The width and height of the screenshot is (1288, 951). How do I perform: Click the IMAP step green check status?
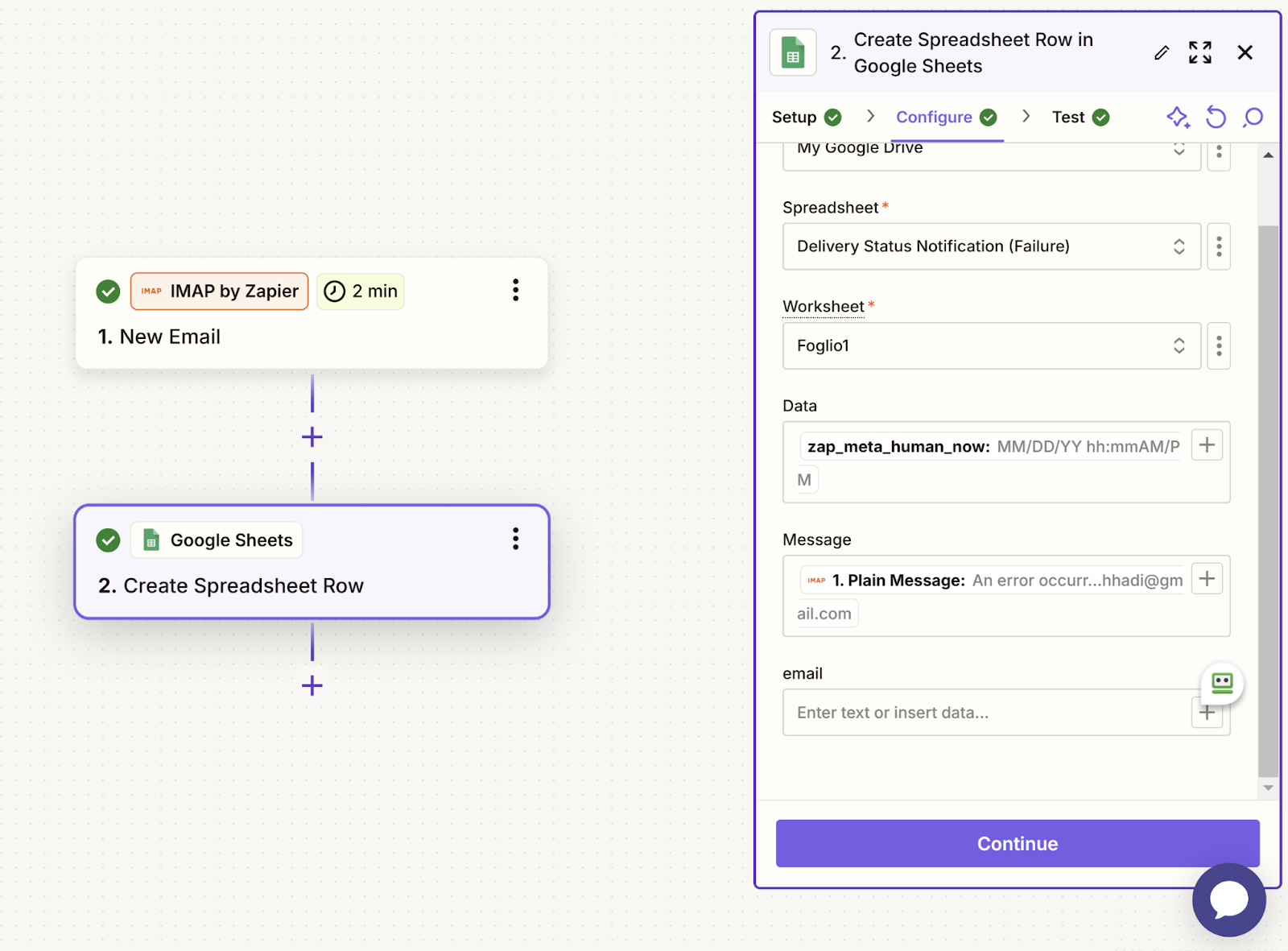[x=108, y=292]
